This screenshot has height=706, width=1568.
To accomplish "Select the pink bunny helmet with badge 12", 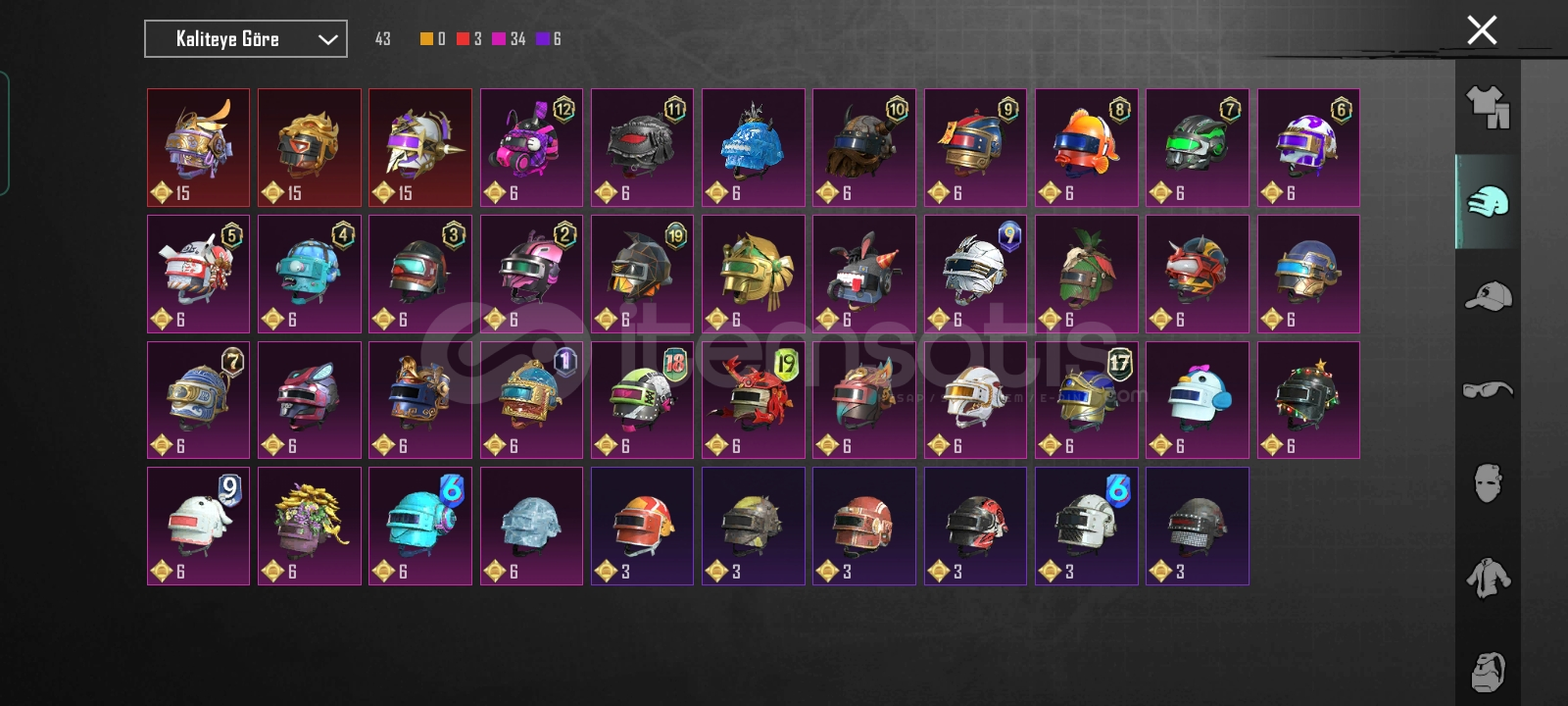I will tap(531, 148).
